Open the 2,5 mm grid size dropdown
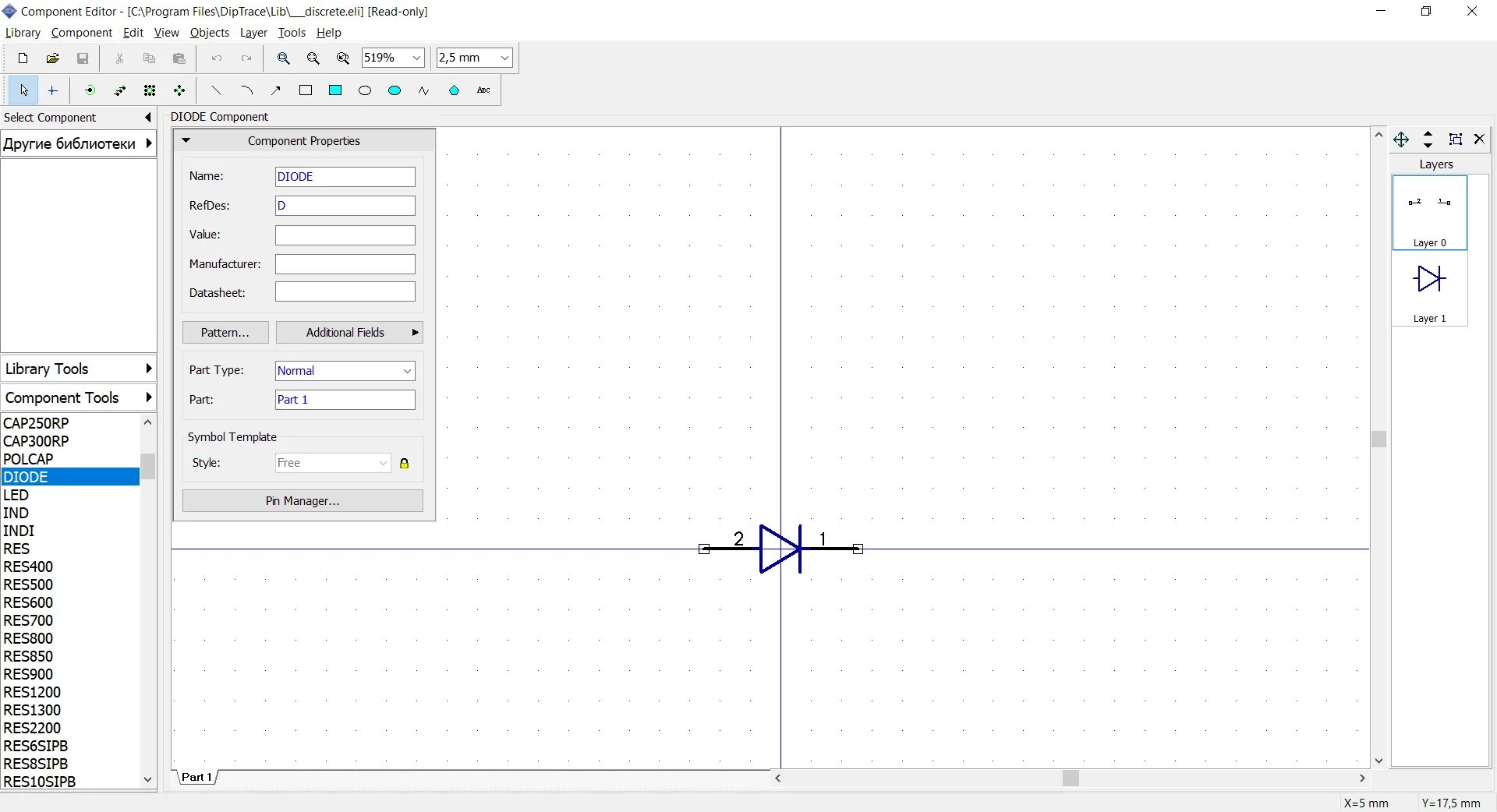 [504, 58]
